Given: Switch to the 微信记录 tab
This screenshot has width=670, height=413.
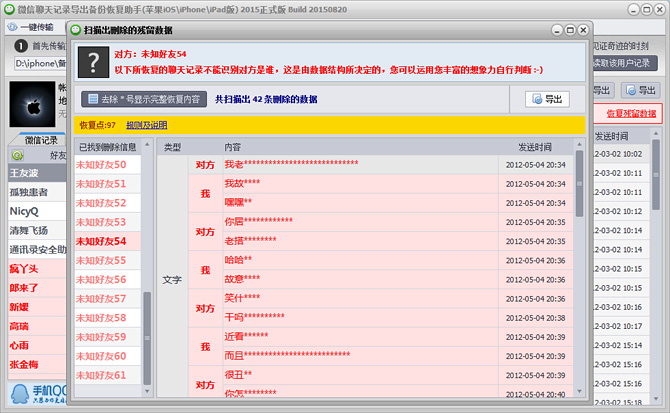Looking at the screenshot, I should 41,141.
